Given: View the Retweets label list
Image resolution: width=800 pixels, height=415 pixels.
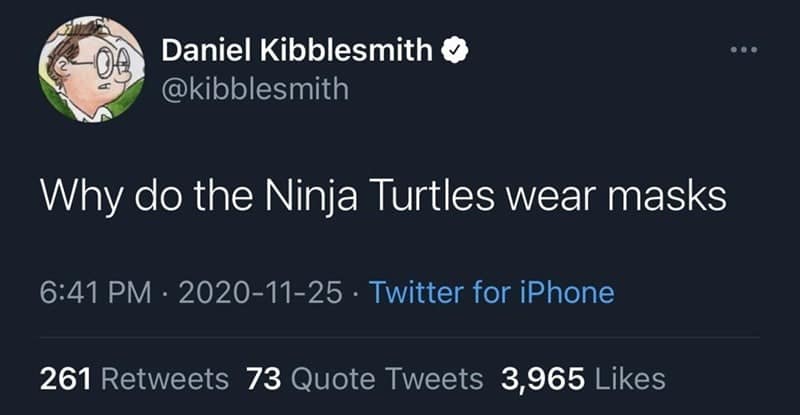Looking at the screenshot, I should [166, 379].
